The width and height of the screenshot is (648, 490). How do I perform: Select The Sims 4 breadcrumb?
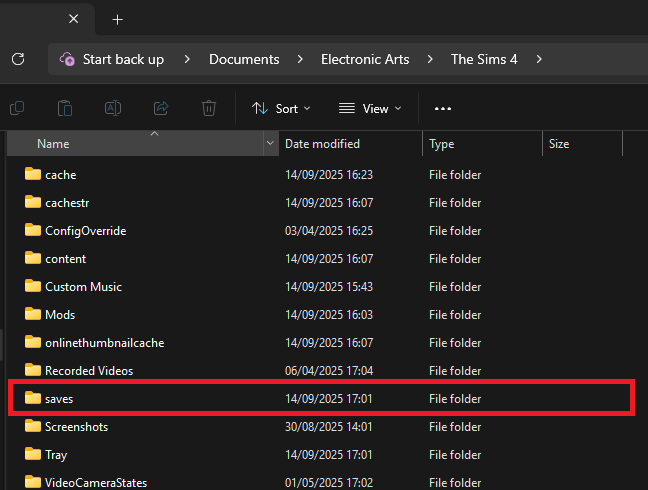click(484, 59)
